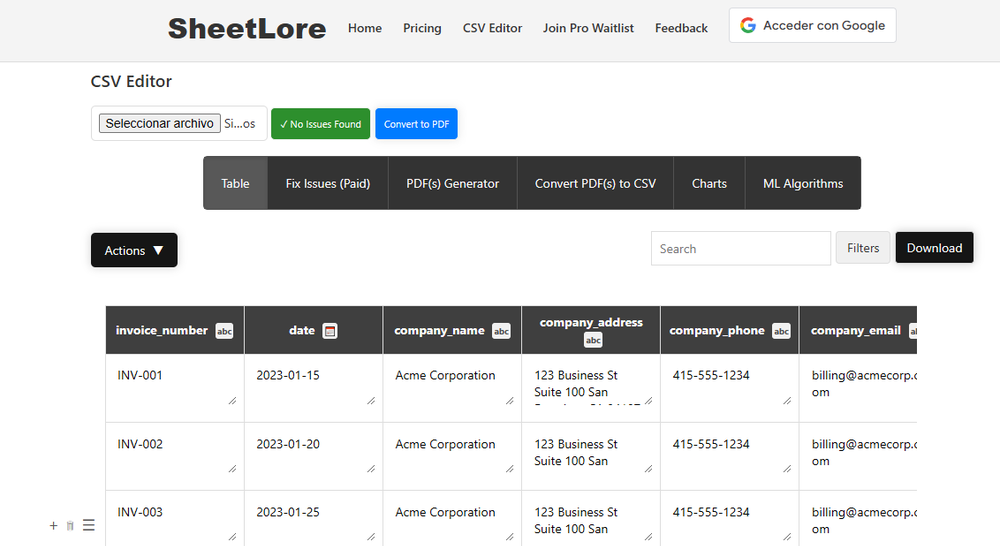
Task: Open the CSV Editor nav link
Action: point(492,28)
